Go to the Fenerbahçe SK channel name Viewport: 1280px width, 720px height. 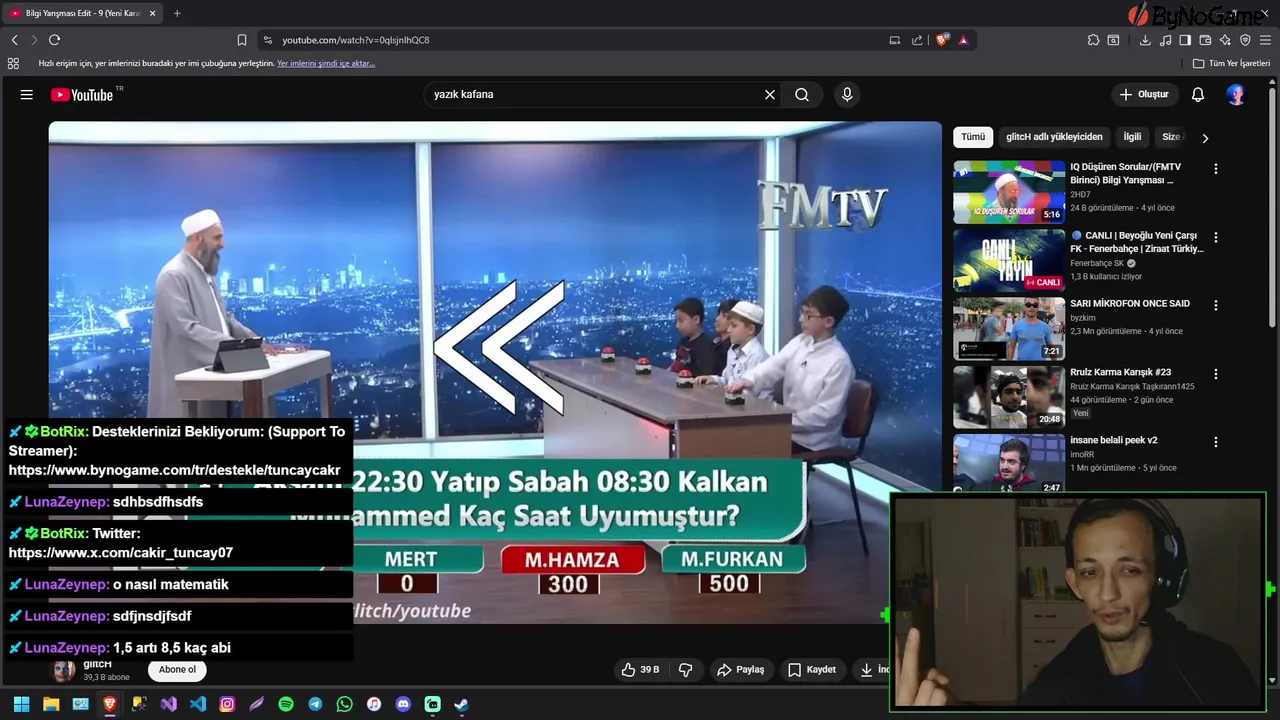coord(1097,263)
